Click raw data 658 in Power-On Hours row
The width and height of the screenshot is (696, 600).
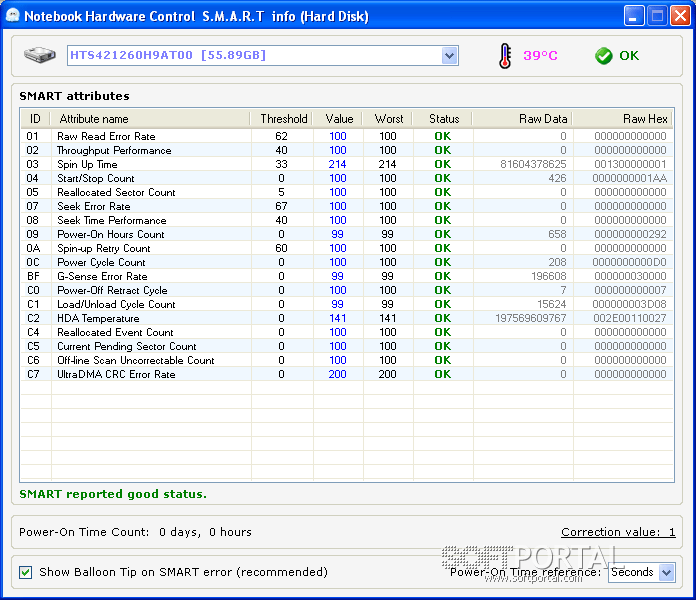(557, 234)
